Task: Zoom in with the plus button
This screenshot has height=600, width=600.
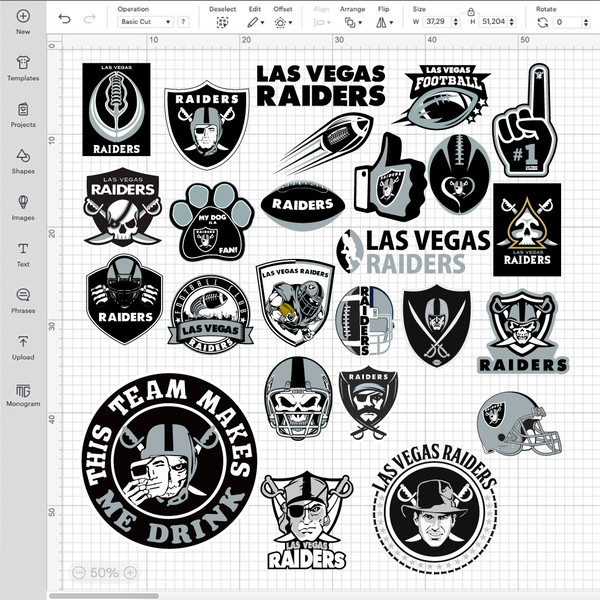Action: click(130, 572)
